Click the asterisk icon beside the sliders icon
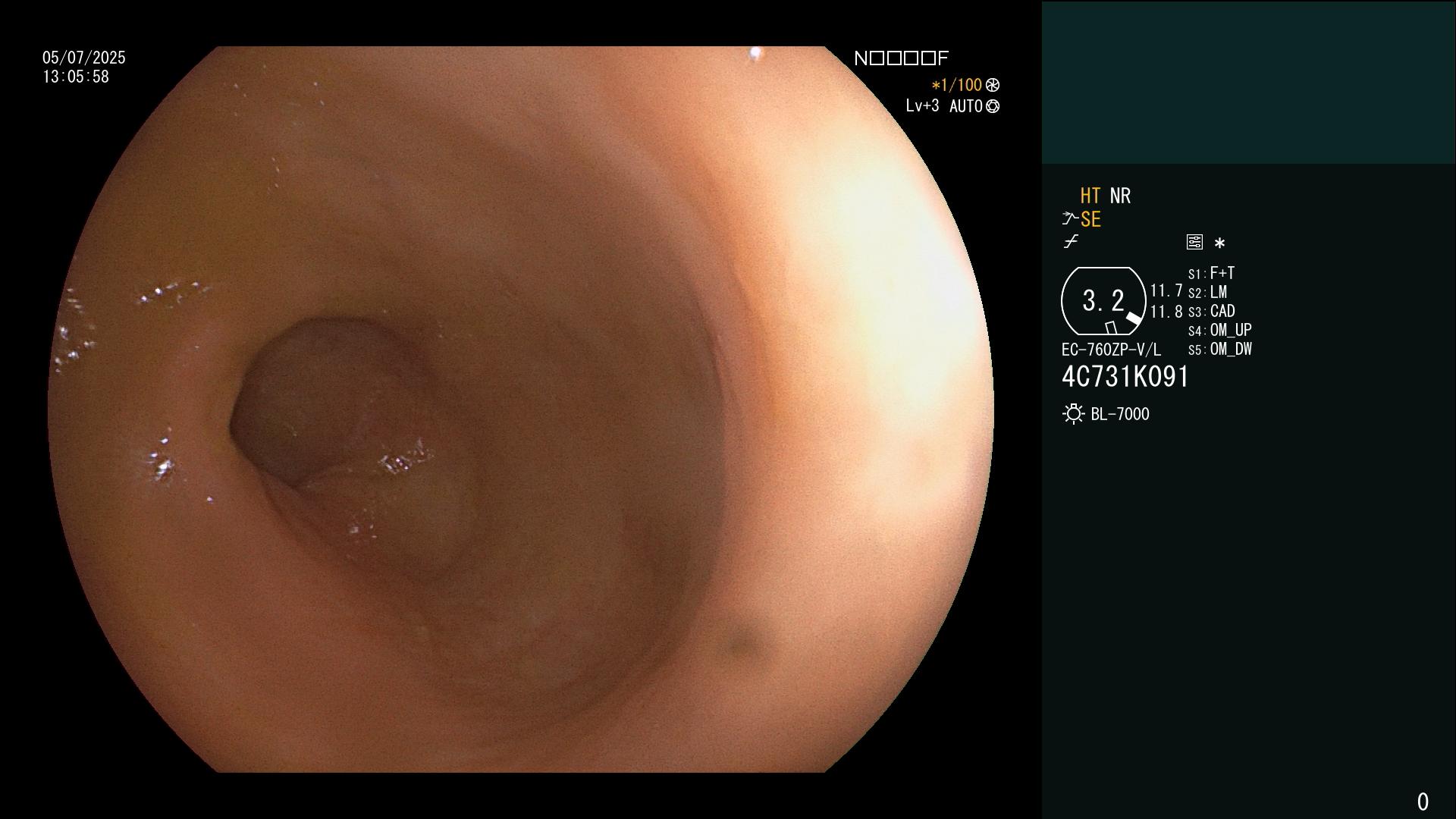 click(1219, 243)
